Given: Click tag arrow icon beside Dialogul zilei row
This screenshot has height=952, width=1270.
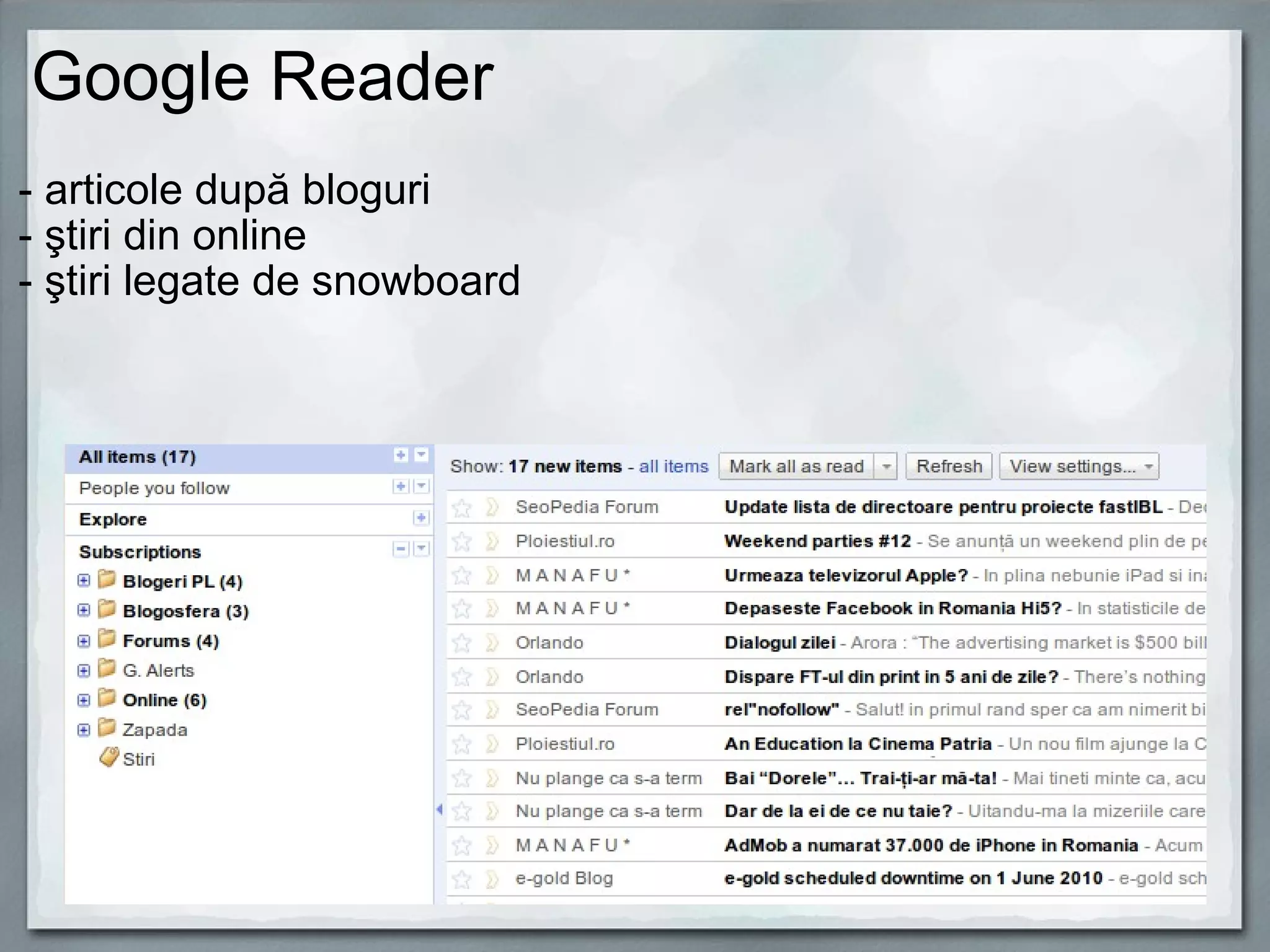Looking at the screenshot, I should (492, 643).
